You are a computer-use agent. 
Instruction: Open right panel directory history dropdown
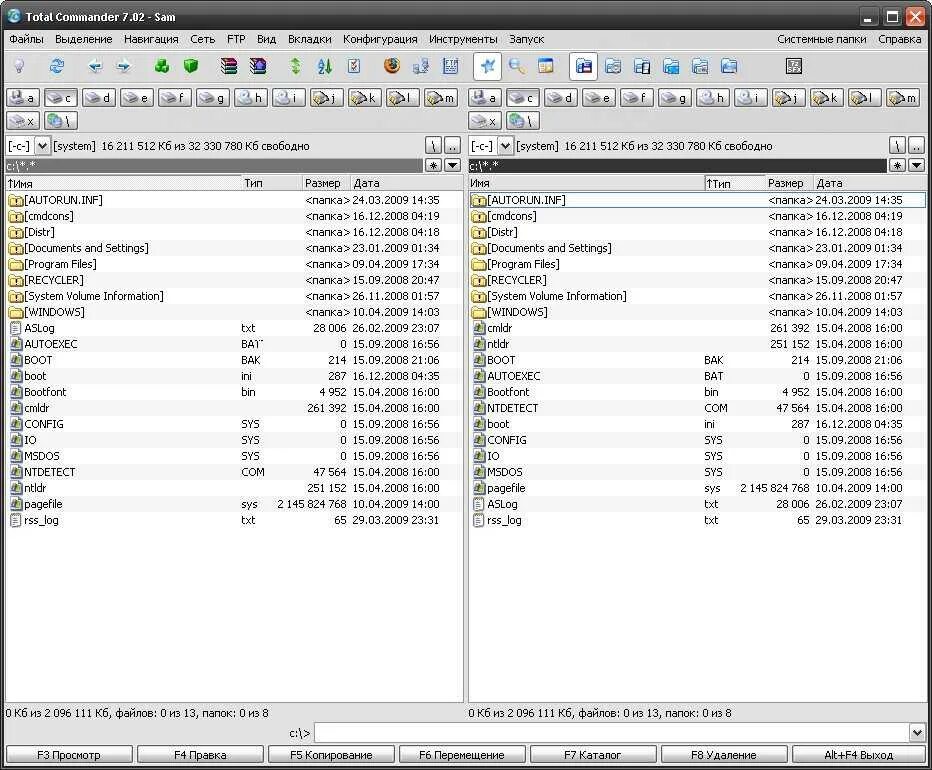(x=917, y=165)
